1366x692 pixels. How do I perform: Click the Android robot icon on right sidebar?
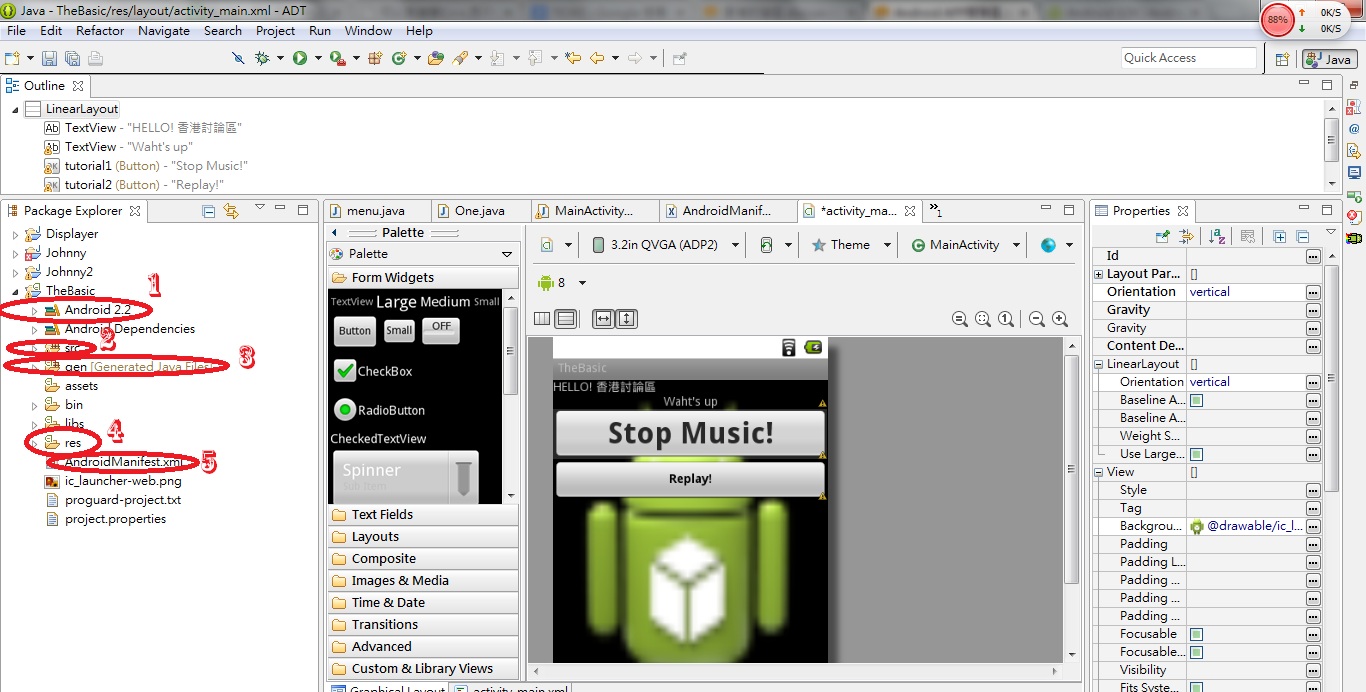1354,238
